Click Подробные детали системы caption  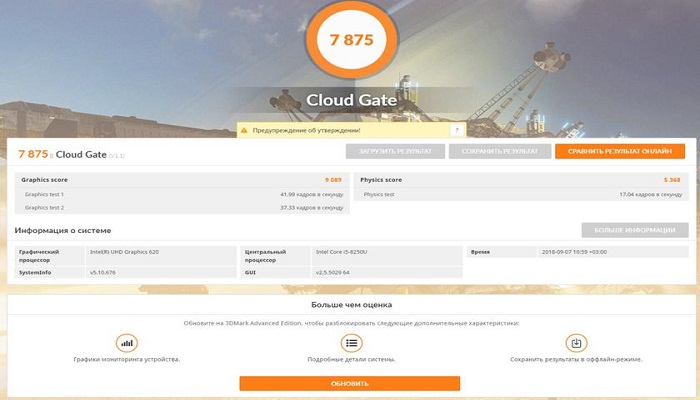coord(351,359)
